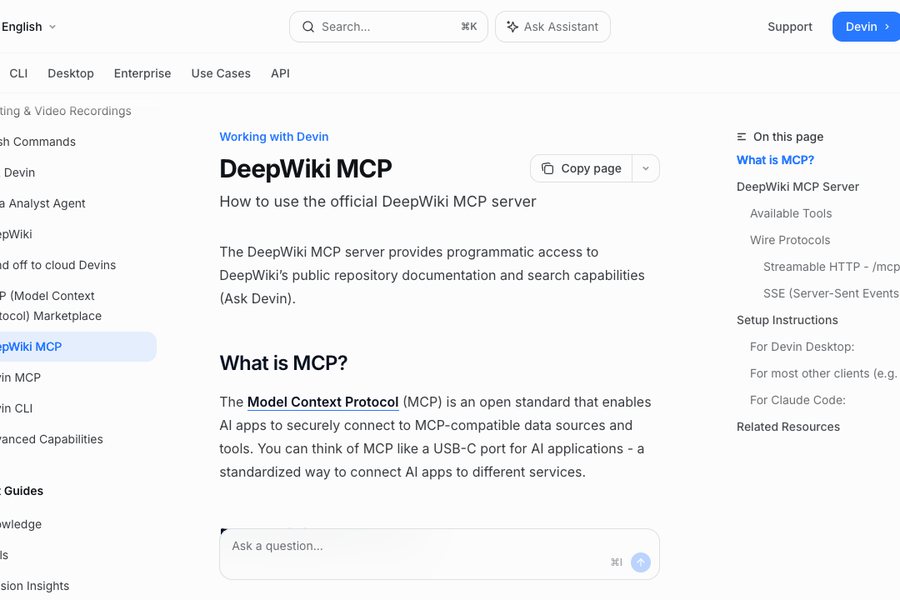Click the Copy page button
The height and width of the screenshot is (600, 900).
pyautogui.click(x=581, y=168)
